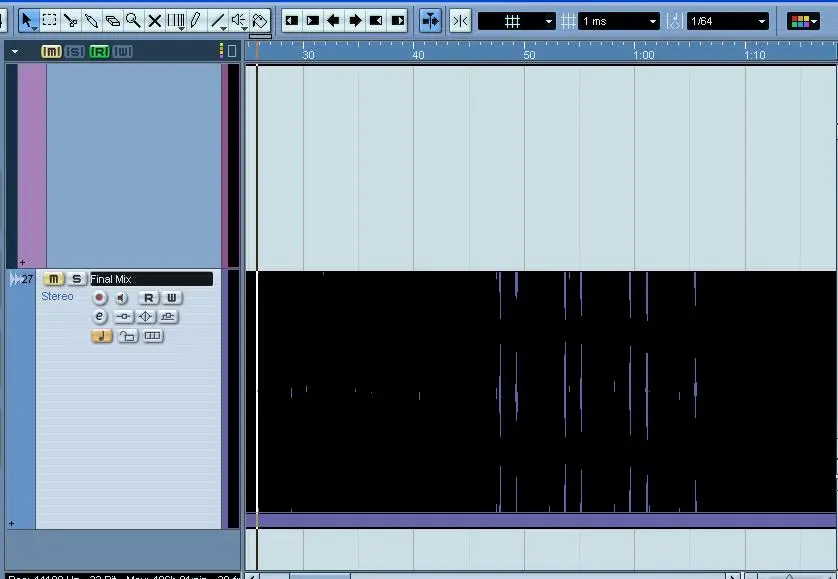Click Final Mix lane display type button

[152, 336]
